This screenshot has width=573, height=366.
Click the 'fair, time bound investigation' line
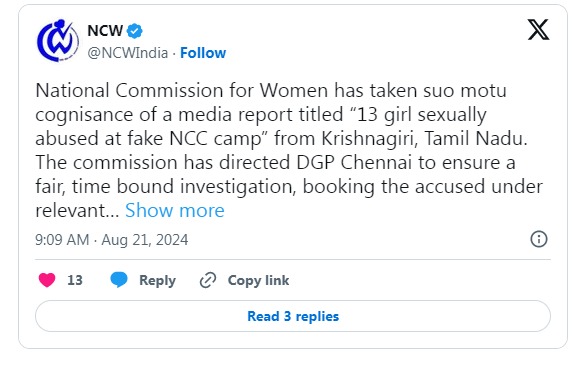tap(289, 187)
